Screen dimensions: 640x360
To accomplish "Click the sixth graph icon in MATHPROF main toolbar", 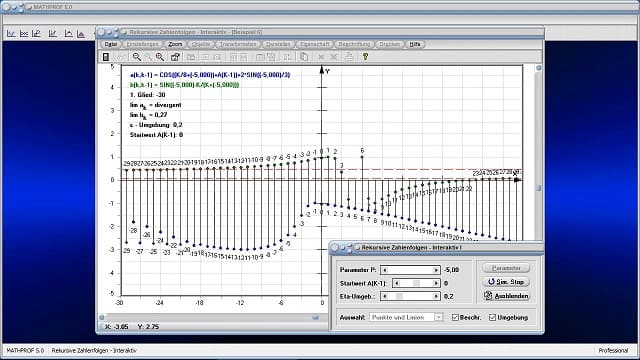I will tap(81, 33).
